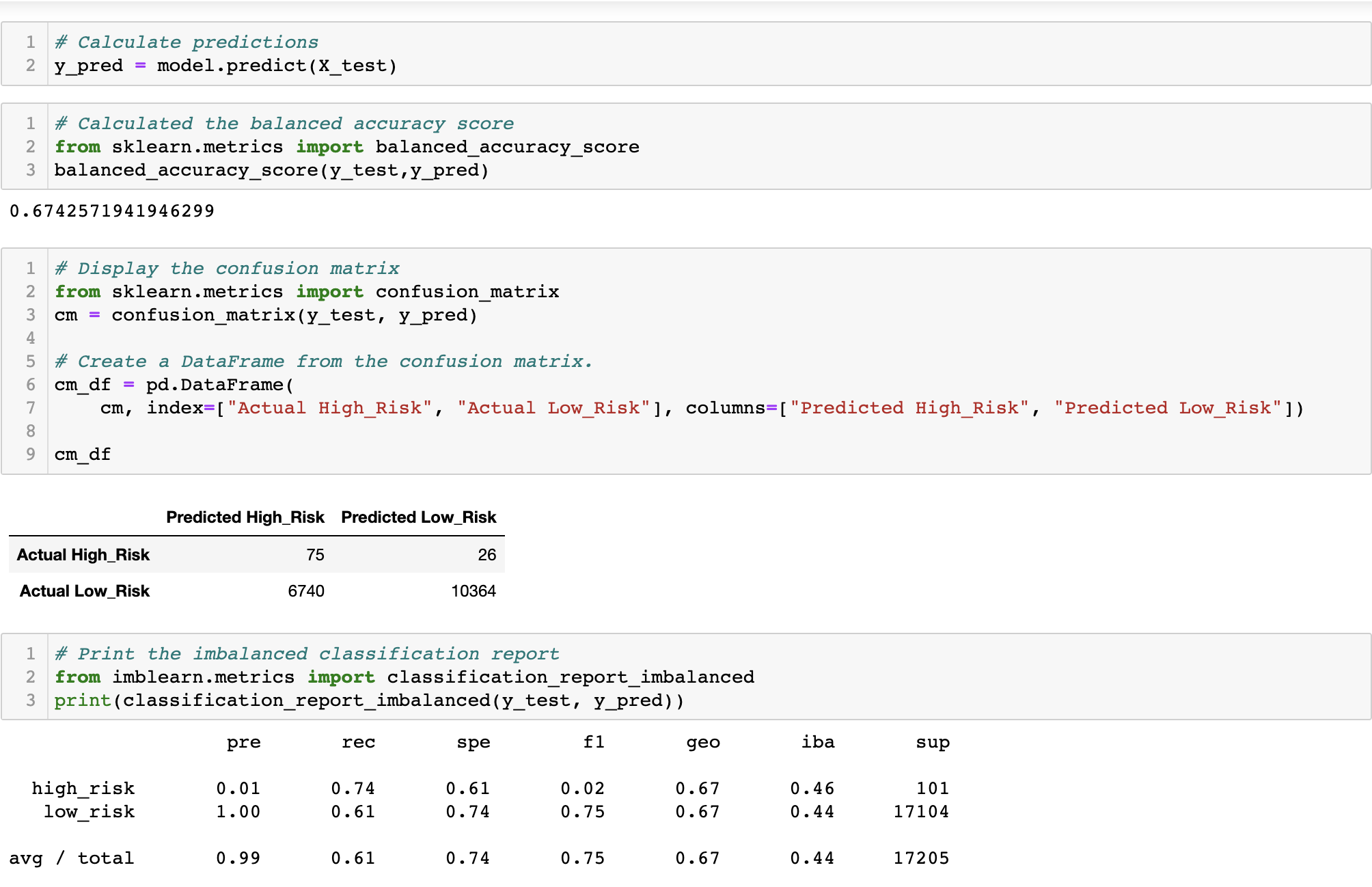Select the 'Predicted High_Risk' column header
Image resolution: width=1372 pixels, height=887 pixels.
(245, 517)
